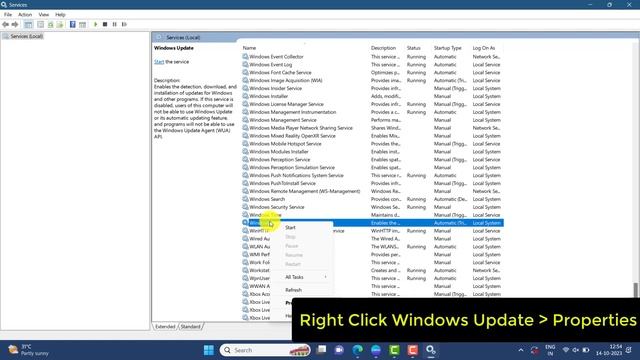The height and width of the screenshot is (360, 640).
Task: Click the toolbar Refresh icon with green arrows
Action: (x=50, y=24)
